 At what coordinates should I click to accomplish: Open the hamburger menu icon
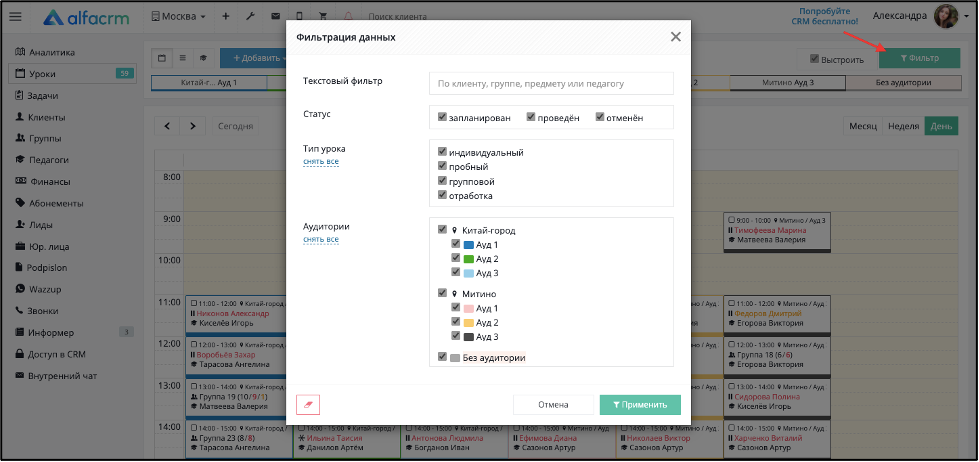click(15, 17)
